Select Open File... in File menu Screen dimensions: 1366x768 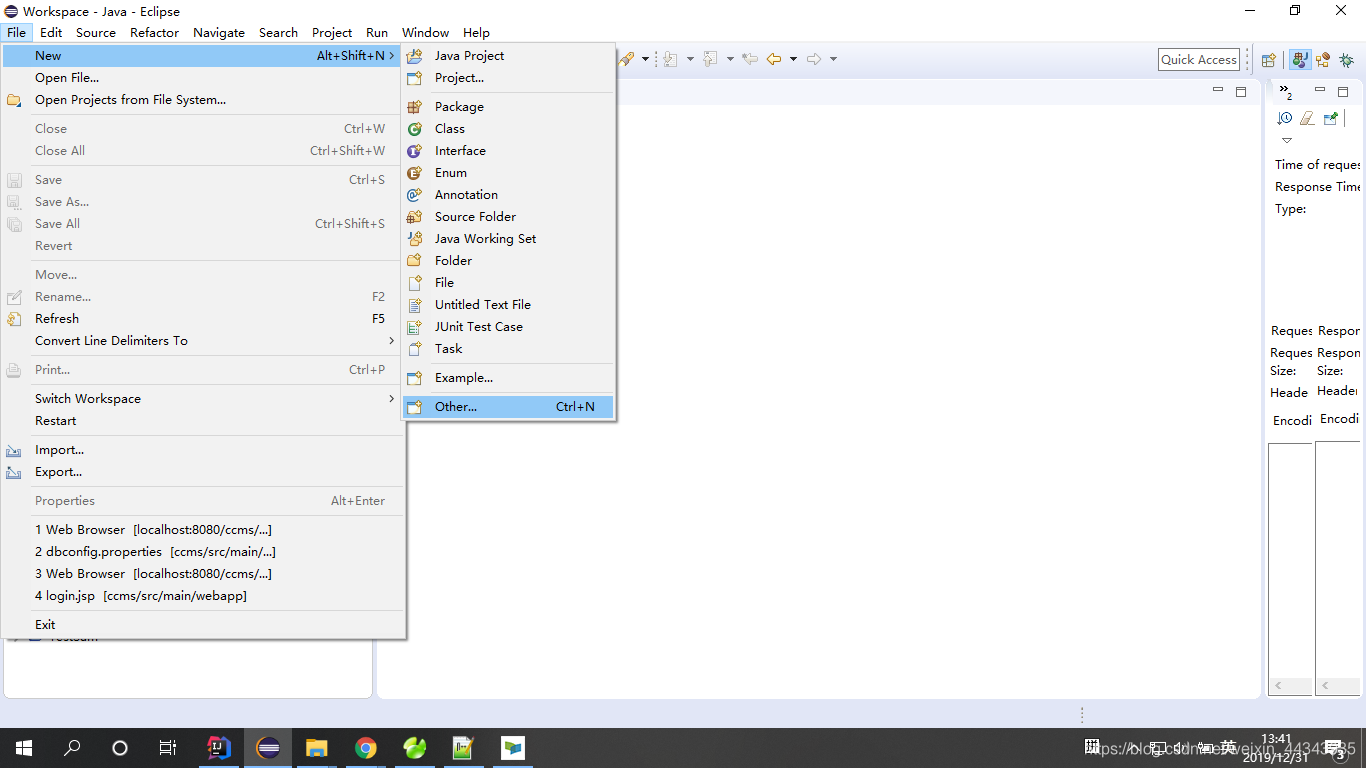tap(203, 78)
